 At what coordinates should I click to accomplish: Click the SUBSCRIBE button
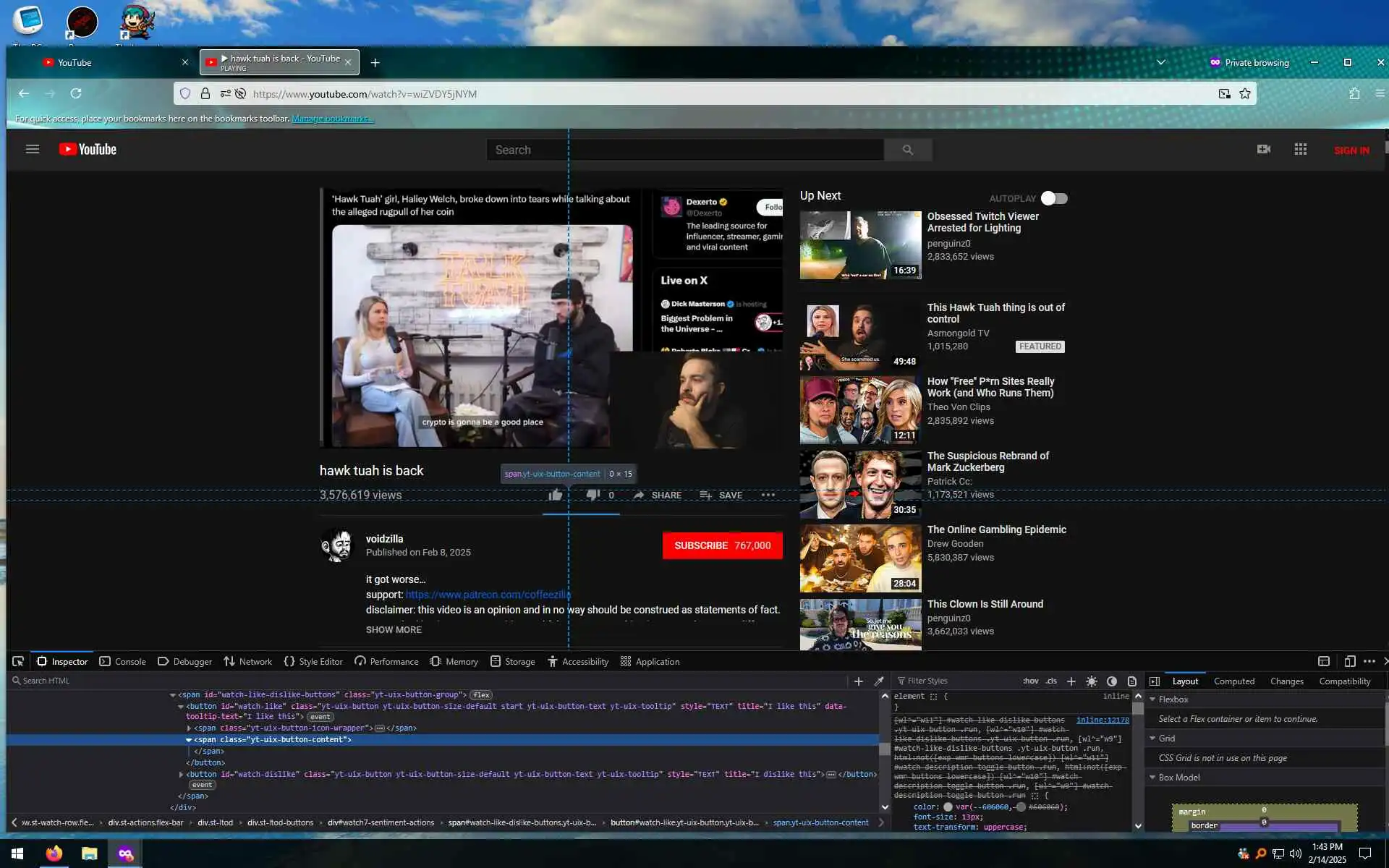(x=722, y=545)
